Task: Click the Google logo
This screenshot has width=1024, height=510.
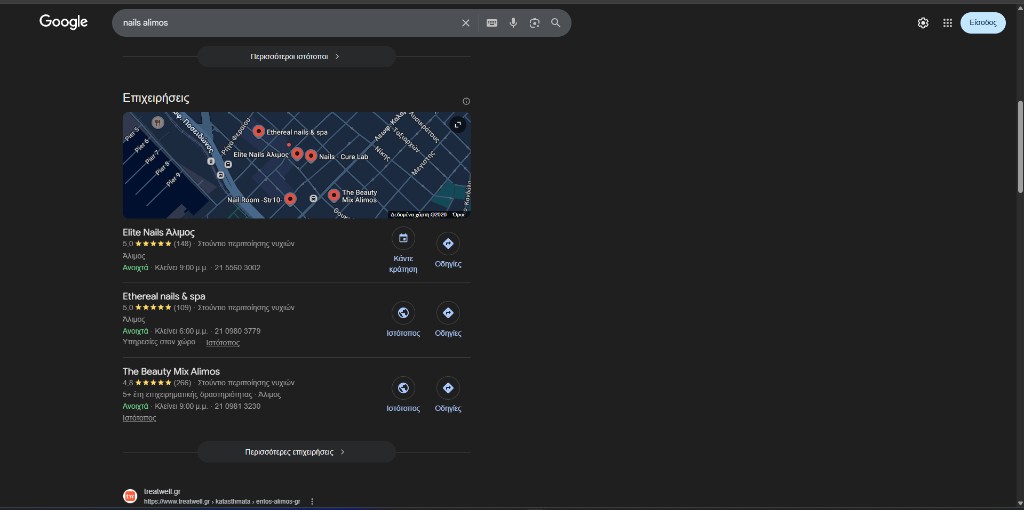Action: click(63, 22)
